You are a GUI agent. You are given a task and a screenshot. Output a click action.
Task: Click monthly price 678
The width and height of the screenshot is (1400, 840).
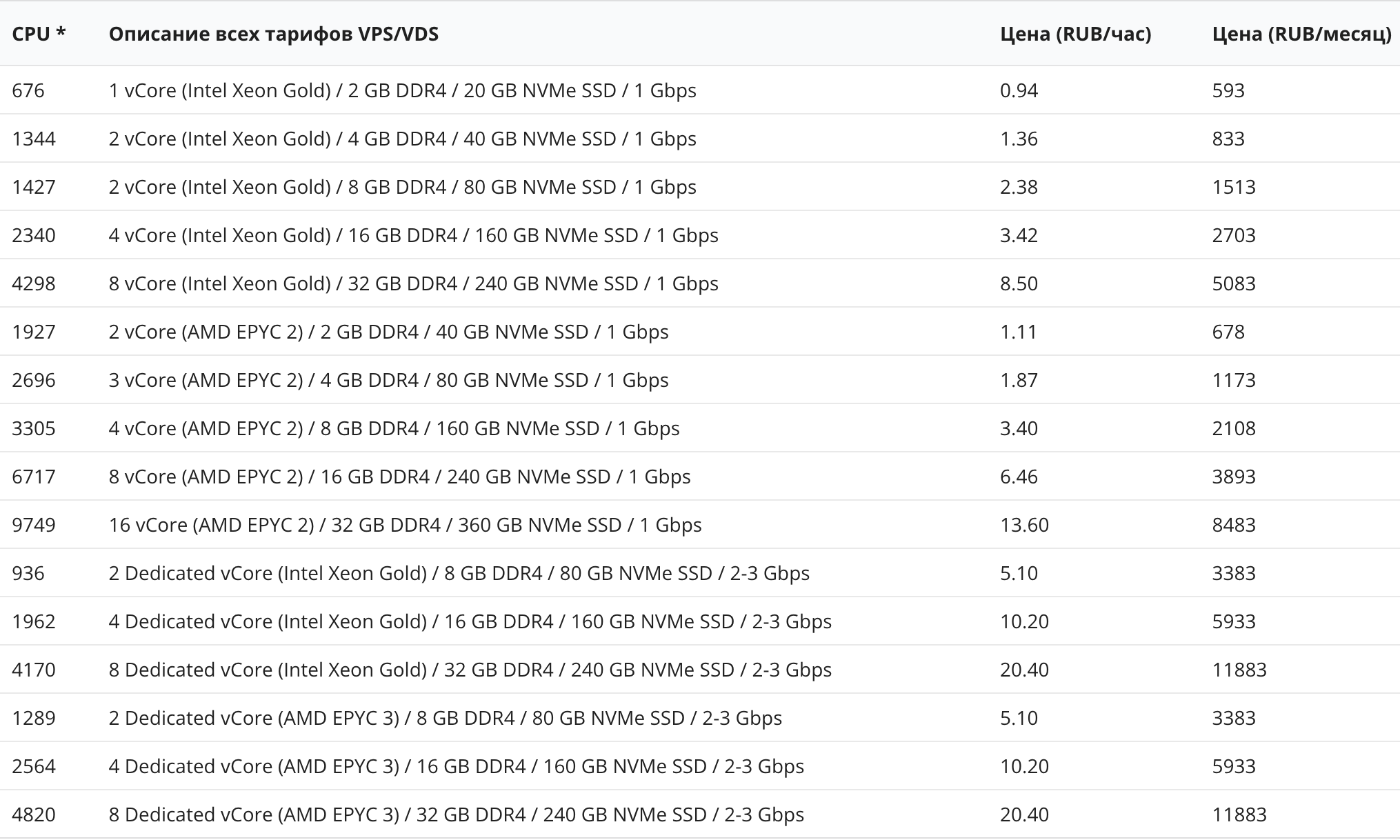[x=1228, y=332]
